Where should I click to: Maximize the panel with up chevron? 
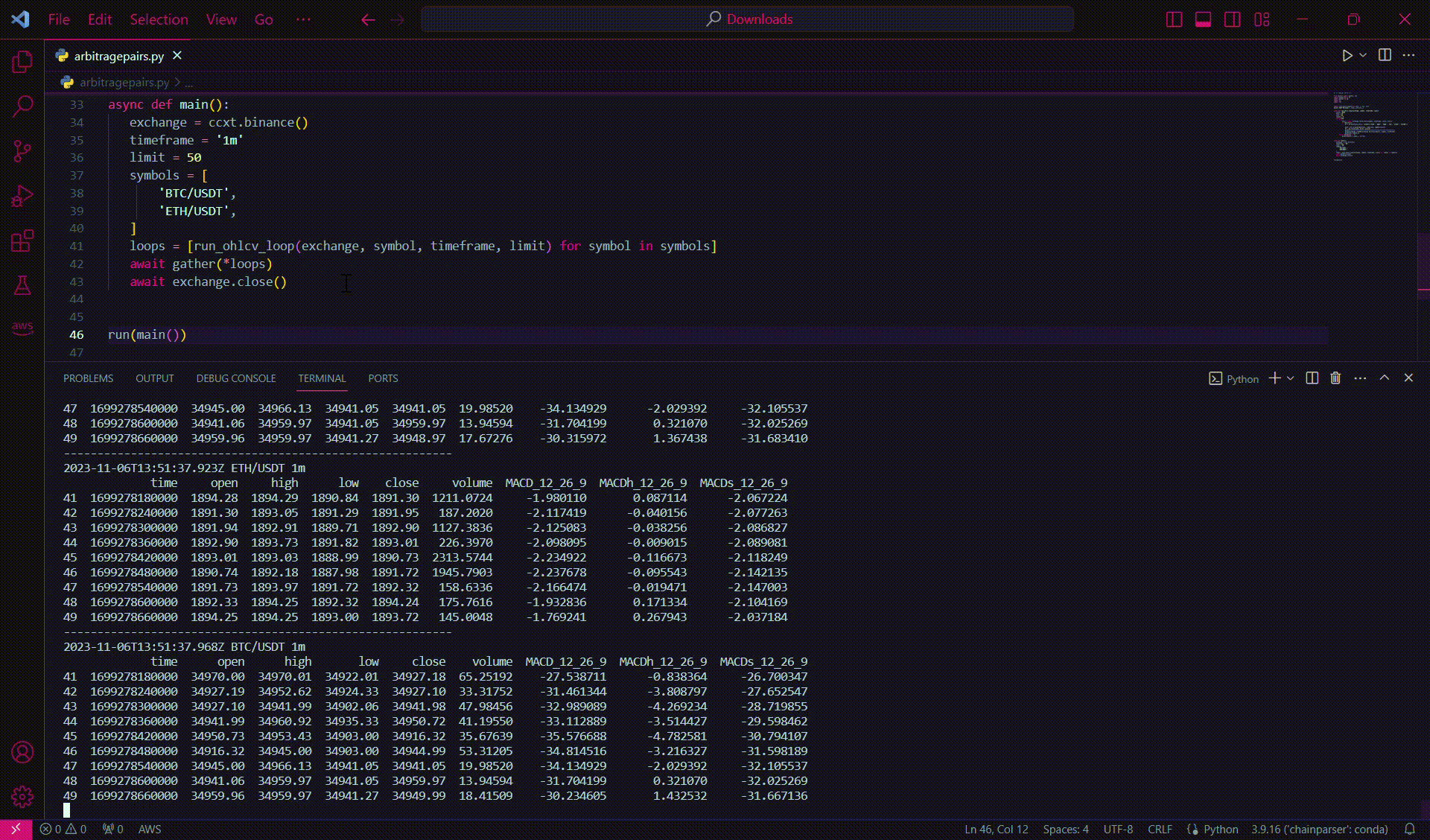[x=1385, y=378]
